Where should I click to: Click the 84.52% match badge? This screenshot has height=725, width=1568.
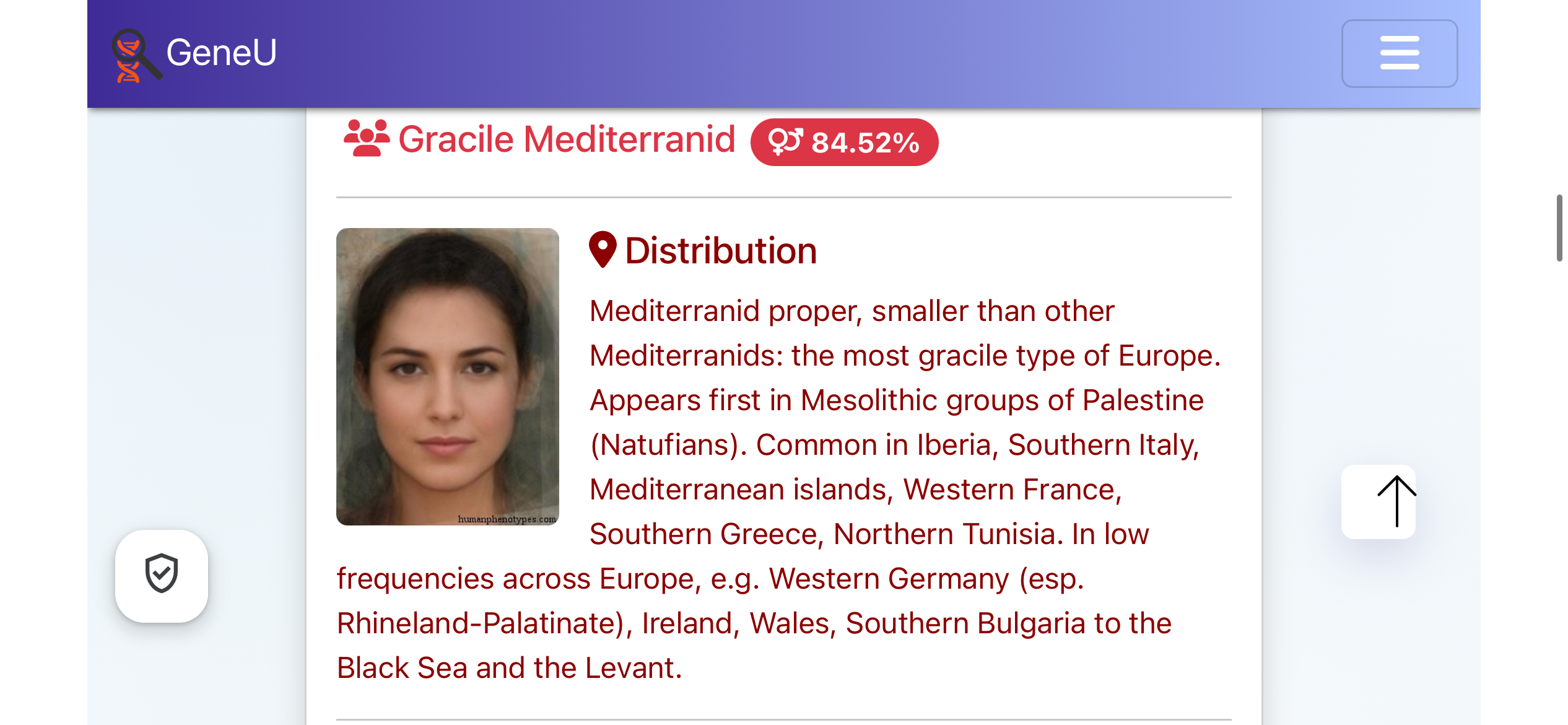[x=844, y=142]
